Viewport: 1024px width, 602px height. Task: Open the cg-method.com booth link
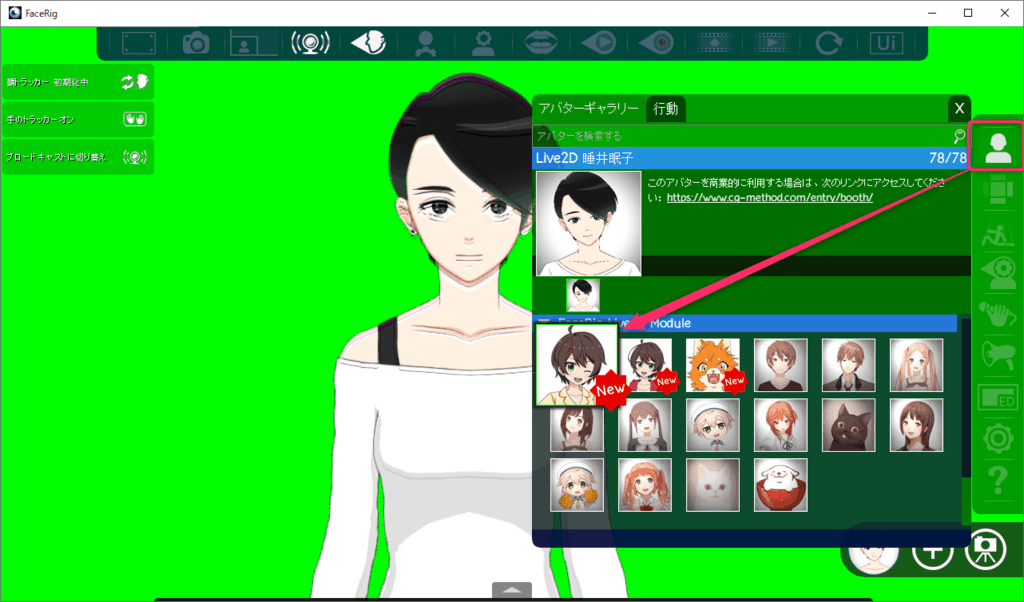(770, 198)
